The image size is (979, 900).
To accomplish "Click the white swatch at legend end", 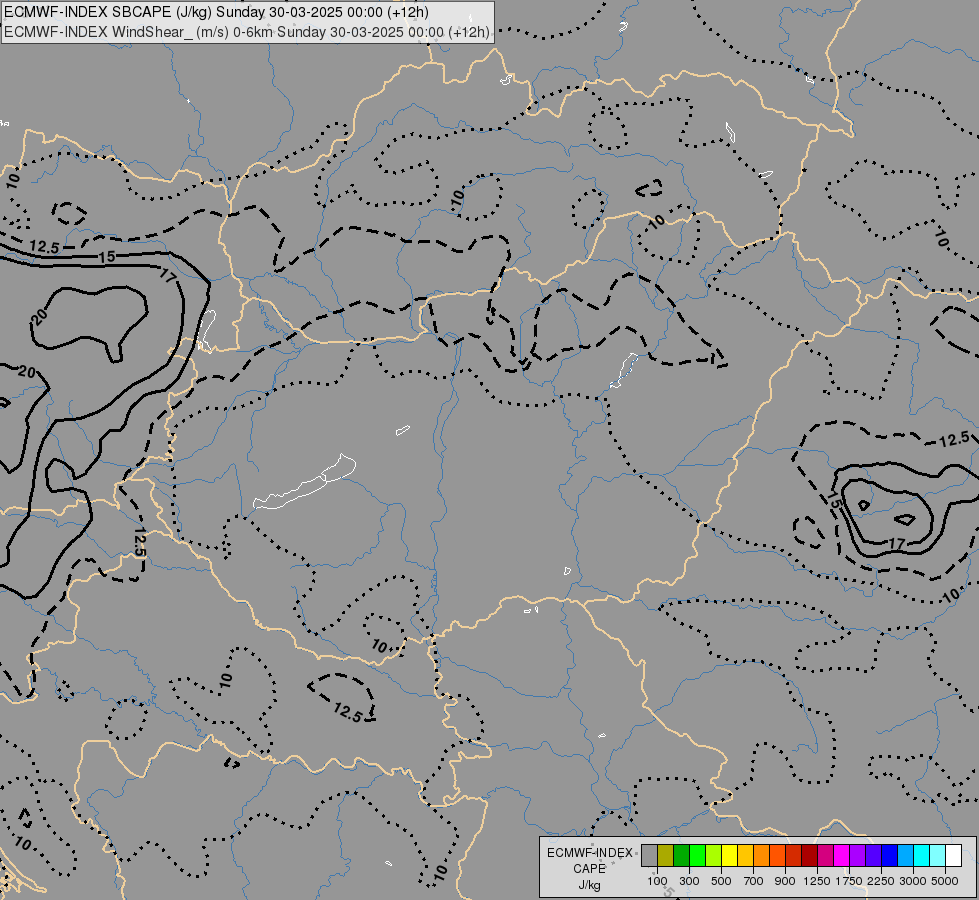I will pyautogui.click(x=953, y=856).
